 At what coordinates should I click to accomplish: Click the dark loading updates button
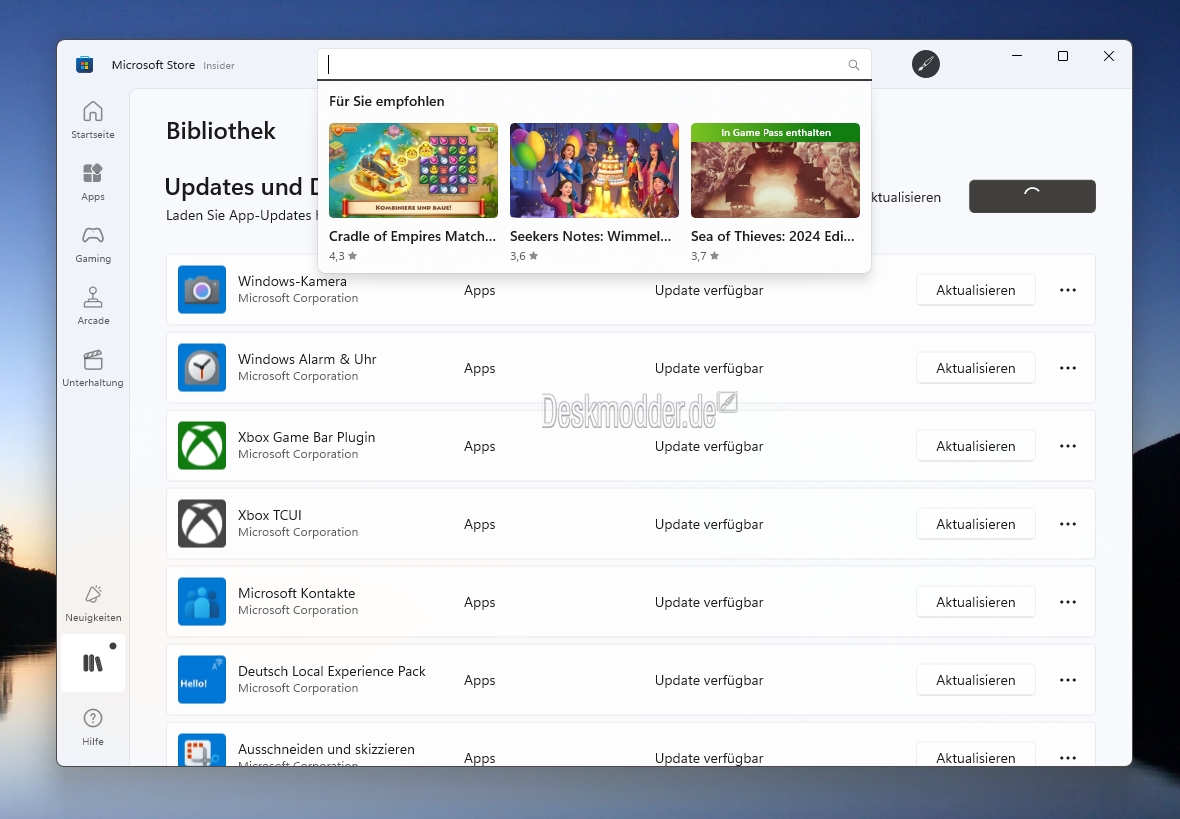(x=1032, y=196)
